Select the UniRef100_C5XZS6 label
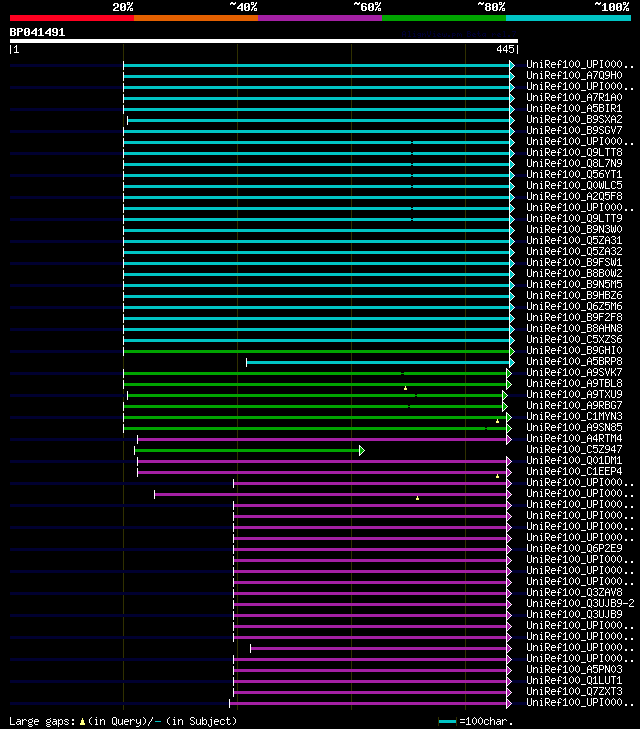Image resolution: width=640 pixels, height=729 pixels. (574, 339)
